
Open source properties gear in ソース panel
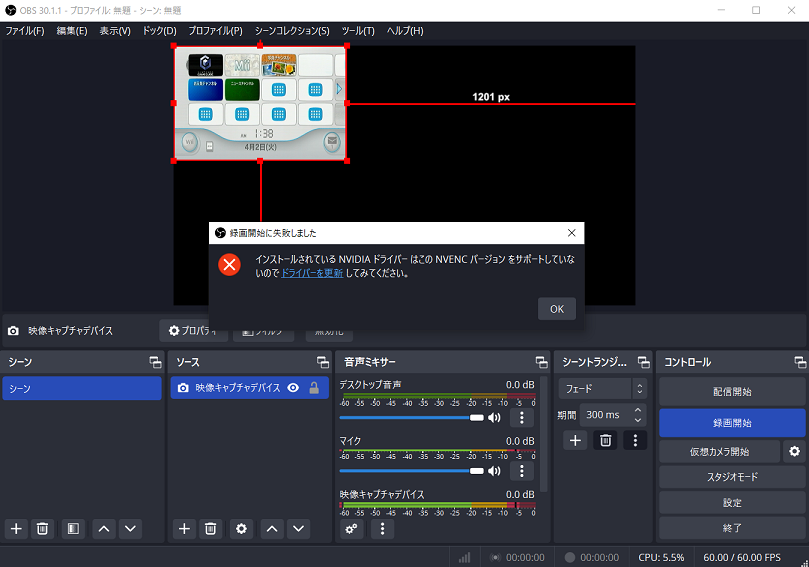(x=241, y=529)
